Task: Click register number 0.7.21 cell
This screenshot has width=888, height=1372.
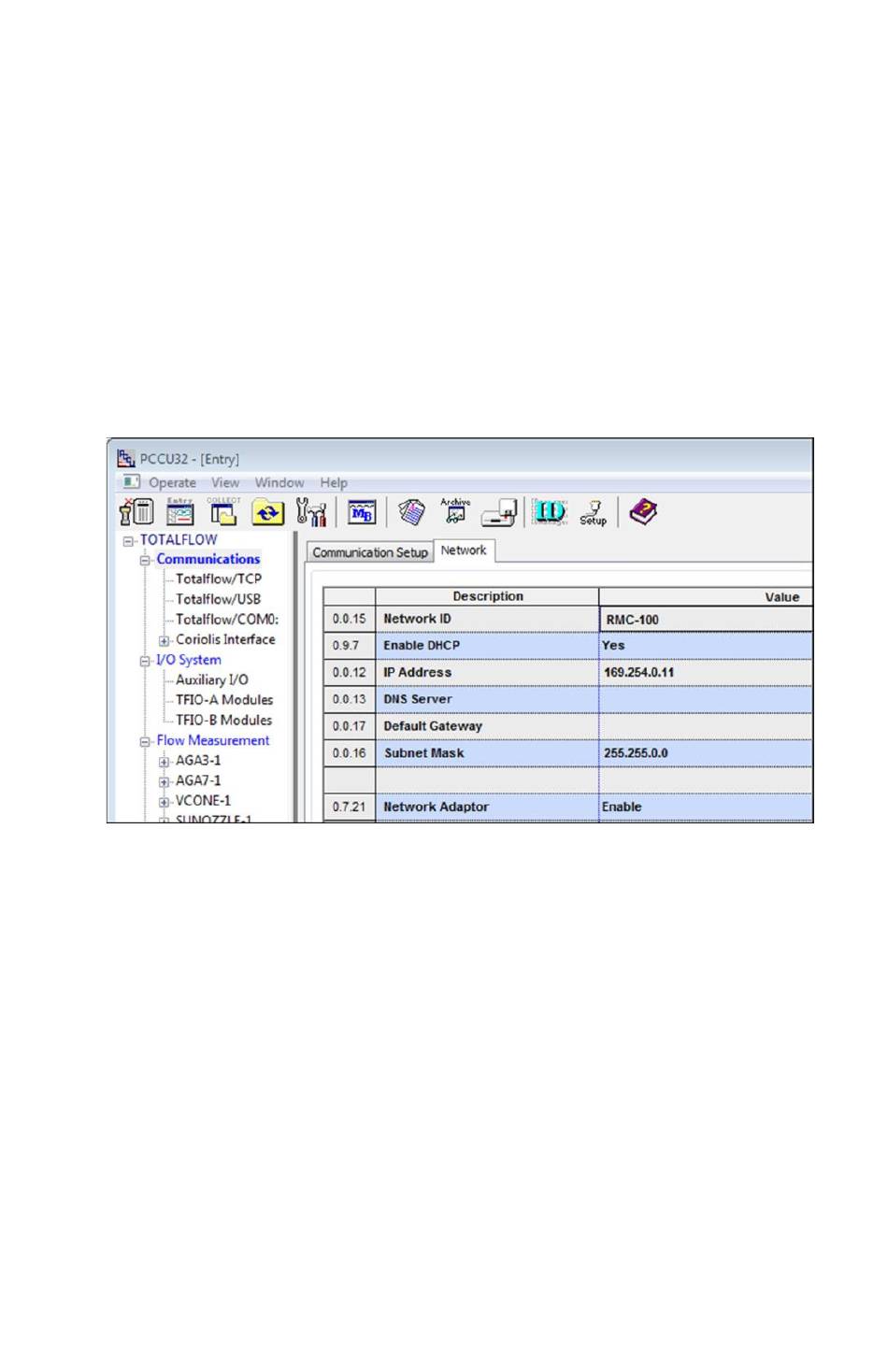Action: 350,807
